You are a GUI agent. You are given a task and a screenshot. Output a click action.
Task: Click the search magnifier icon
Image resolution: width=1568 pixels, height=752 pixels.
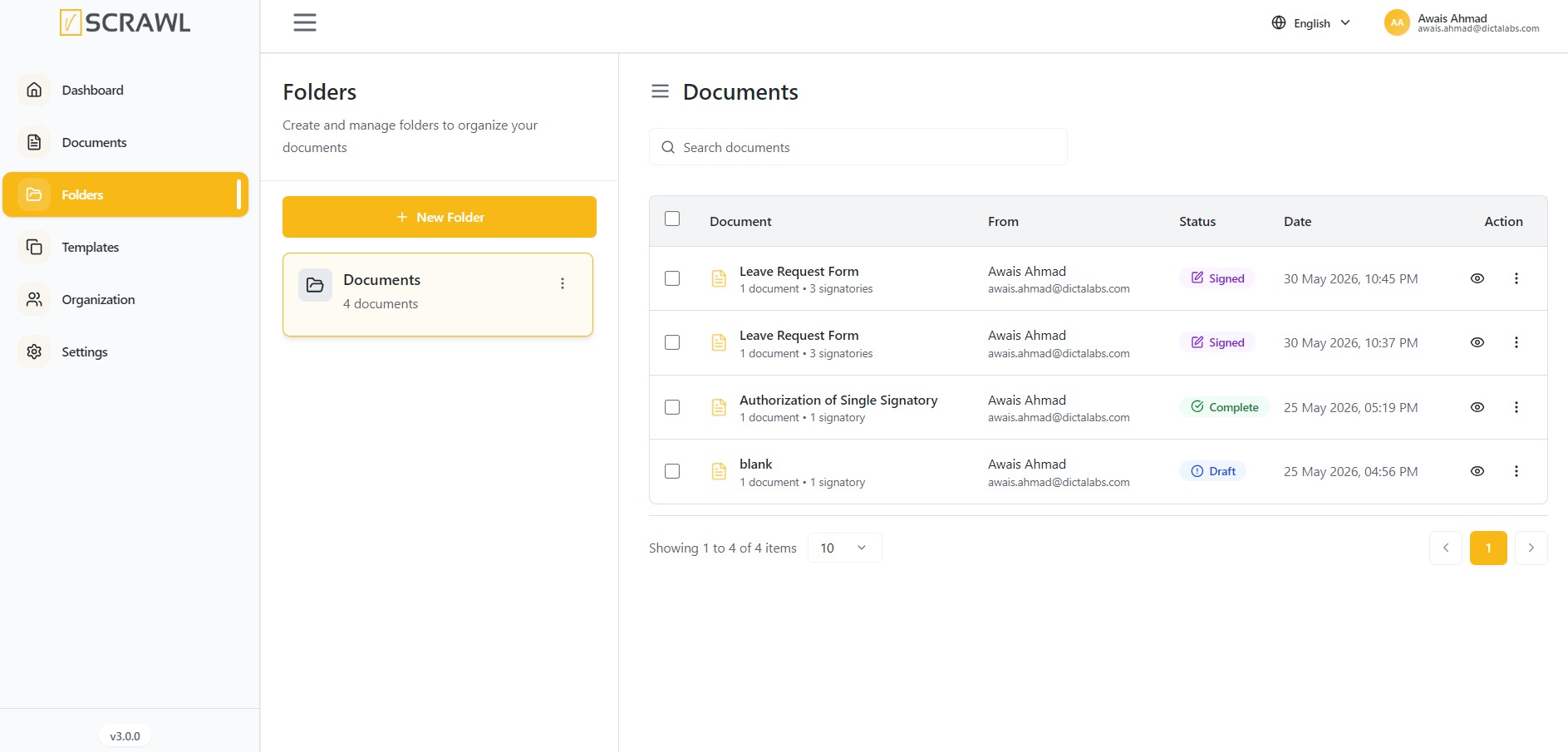pos(668,147)
